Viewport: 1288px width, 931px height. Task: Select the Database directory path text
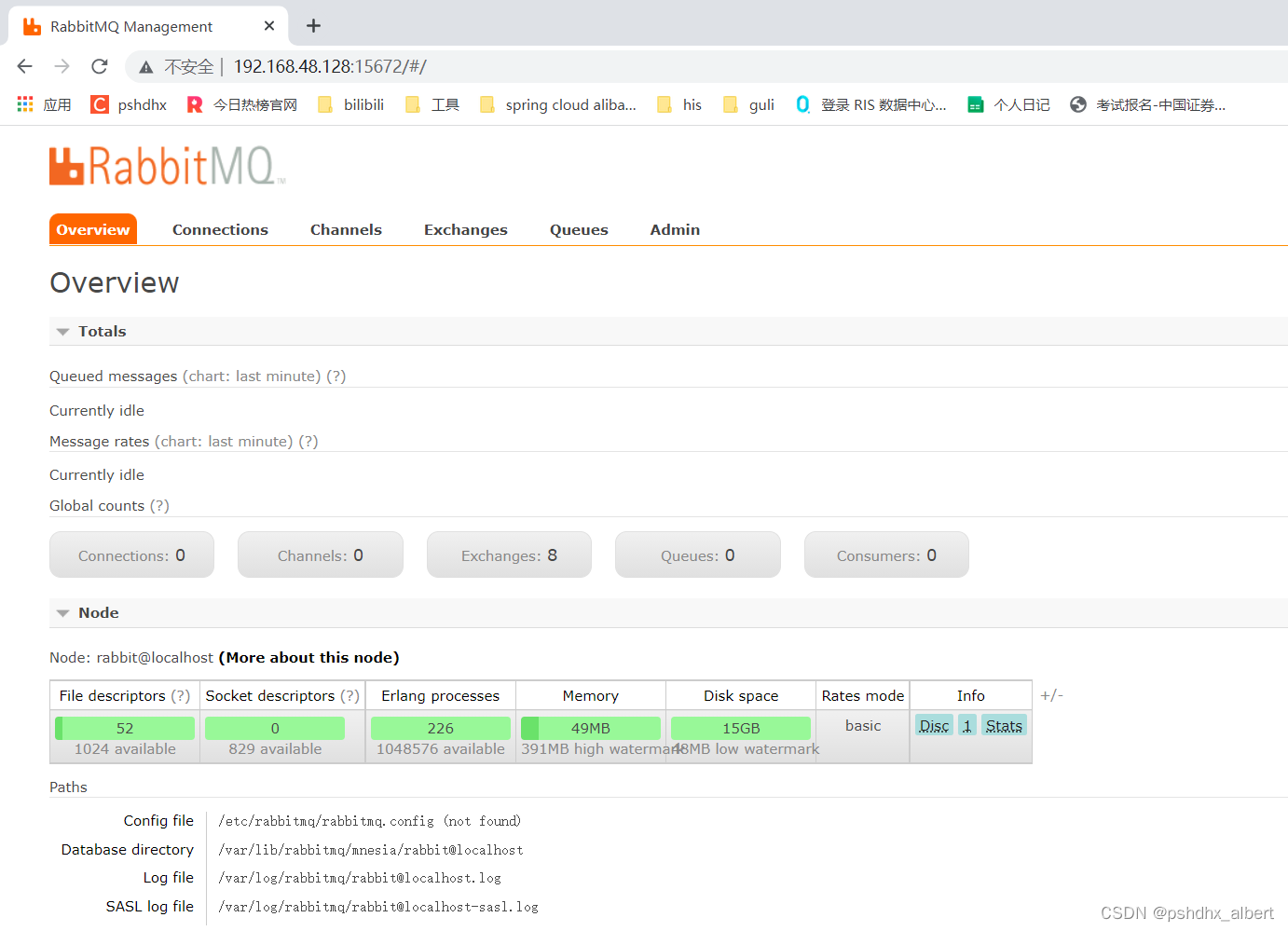click(371, 850)
